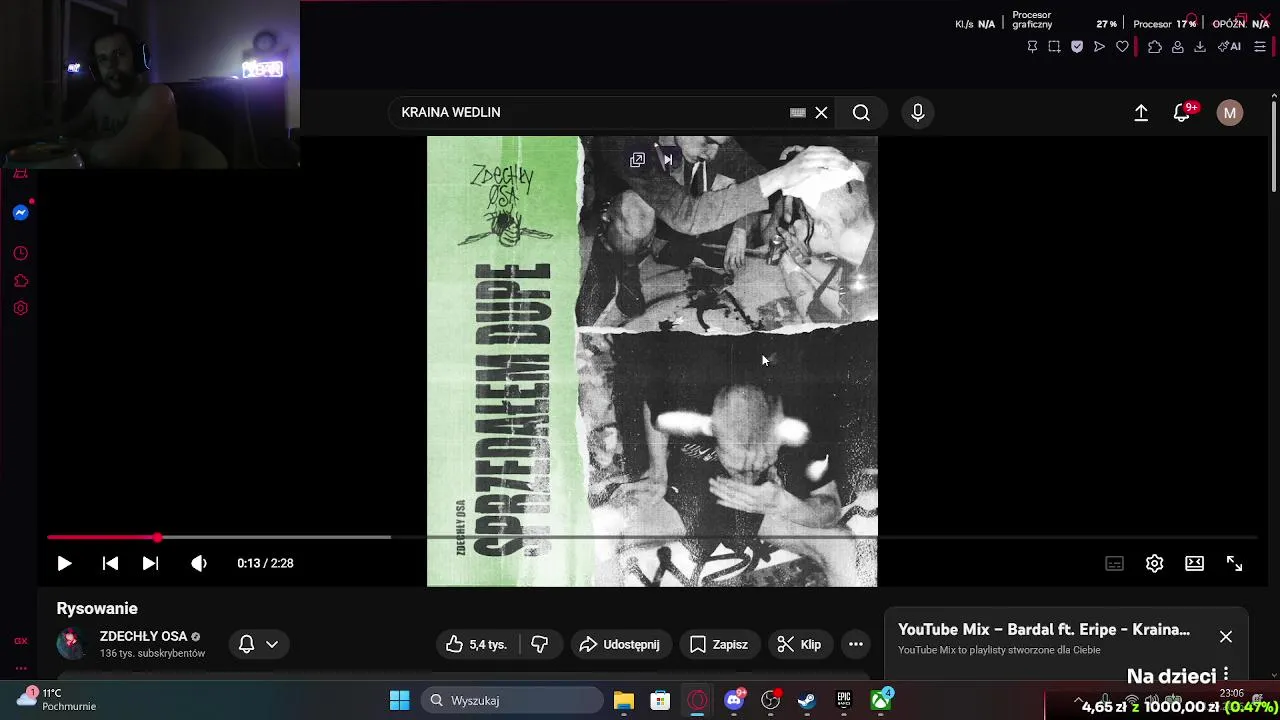This screenshot has height=720, width=1280.
Task: Click the Wyszukaj taskbar search box
Action: (x=512, y=700)
